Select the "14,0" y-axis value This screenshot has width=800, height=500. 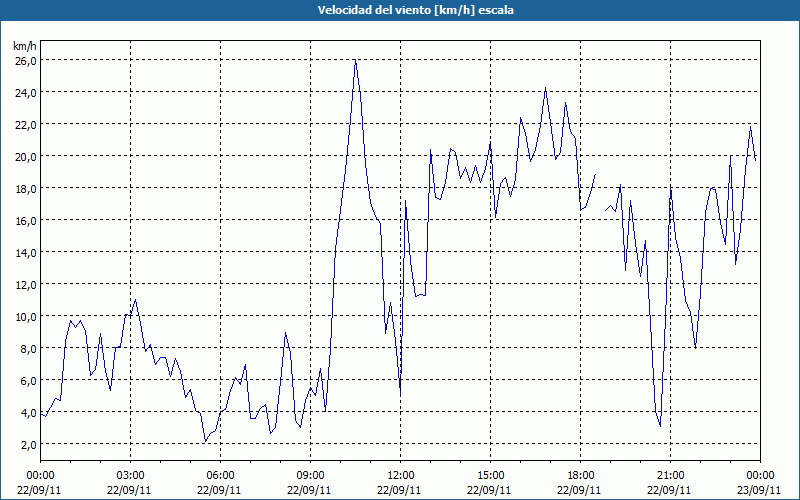[26, 253]
